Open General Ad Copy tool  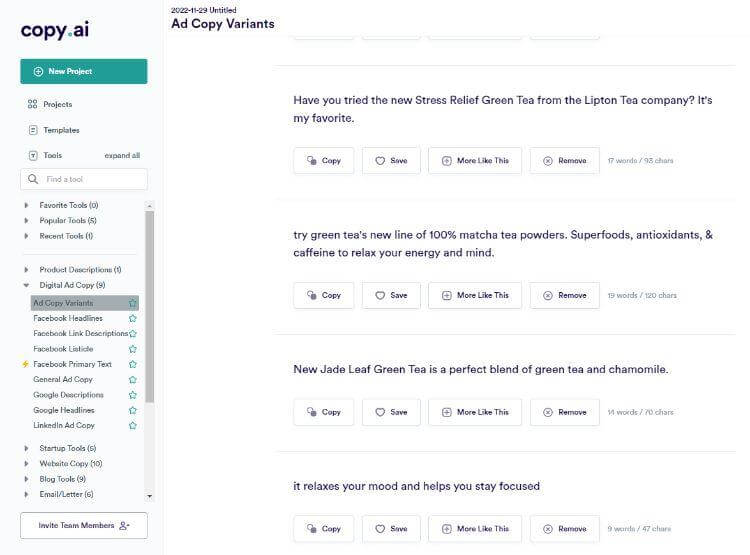point(63,379)
